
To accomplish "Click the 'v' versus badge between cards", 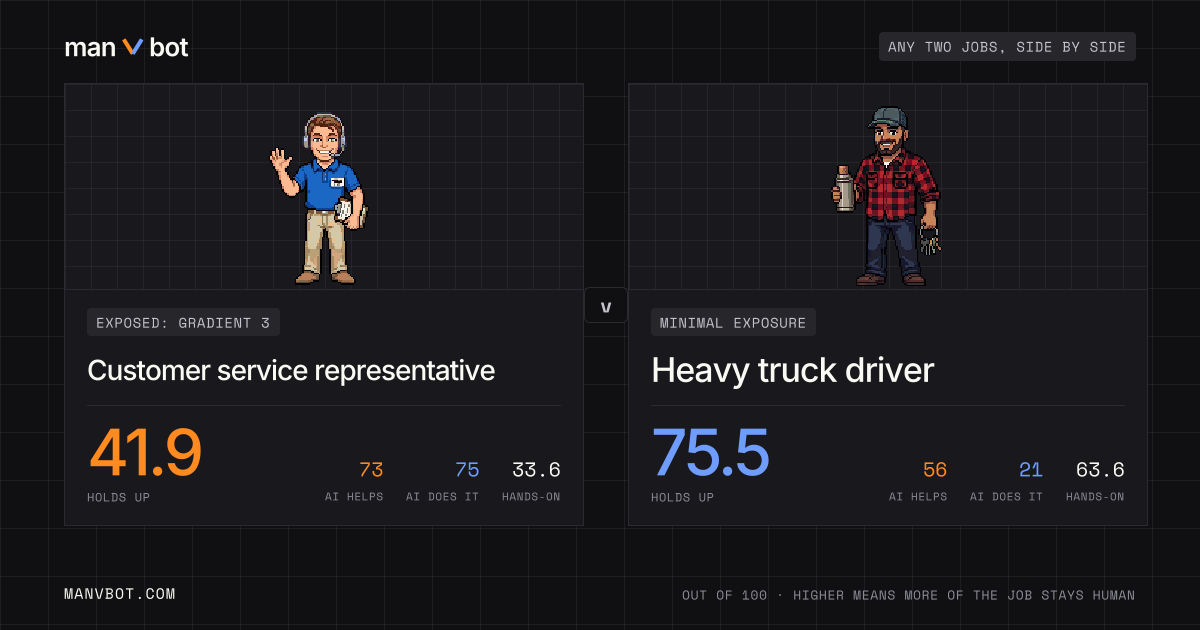I will coord(606,305).
